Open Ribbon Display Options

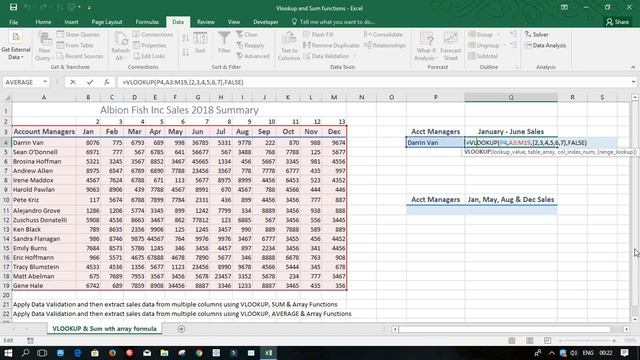pos(564,7)
